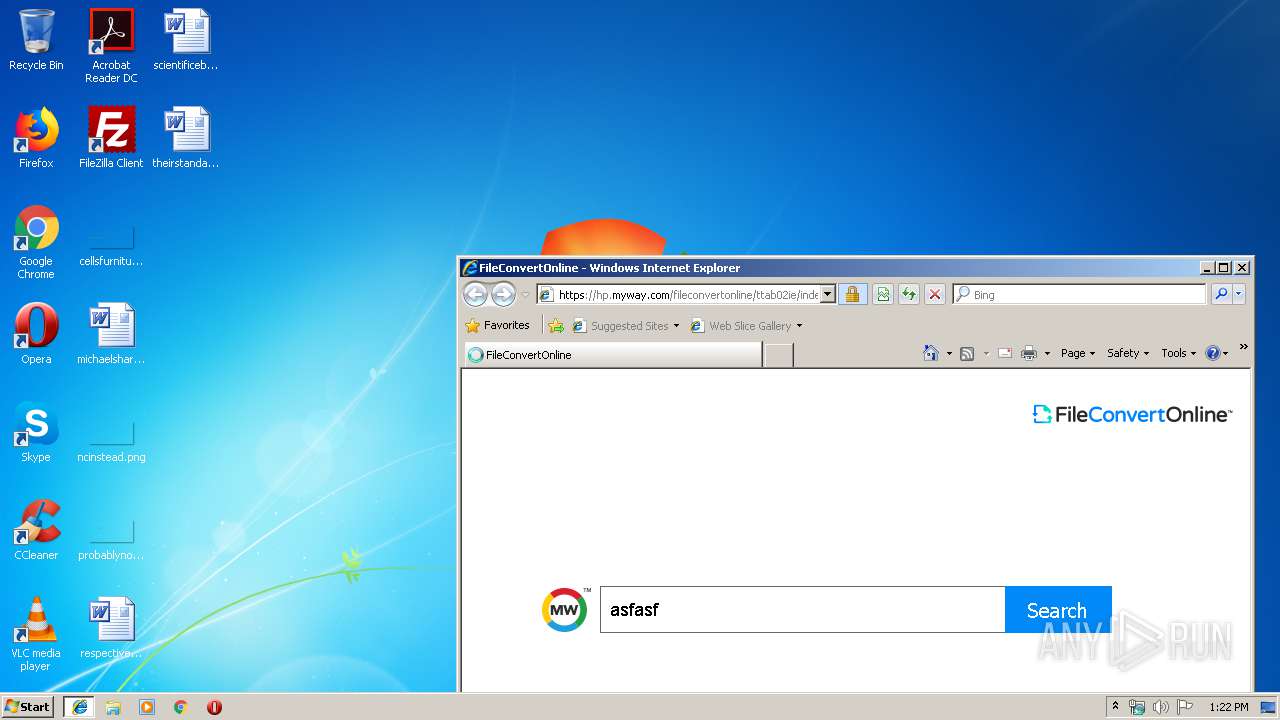1280x720 pixels.
Task: Select Firefox desktop shortcut
Action: point(36,138)
